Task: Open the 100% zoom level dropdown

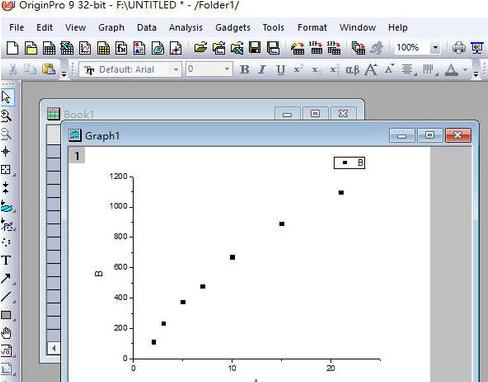Action: 435,48
